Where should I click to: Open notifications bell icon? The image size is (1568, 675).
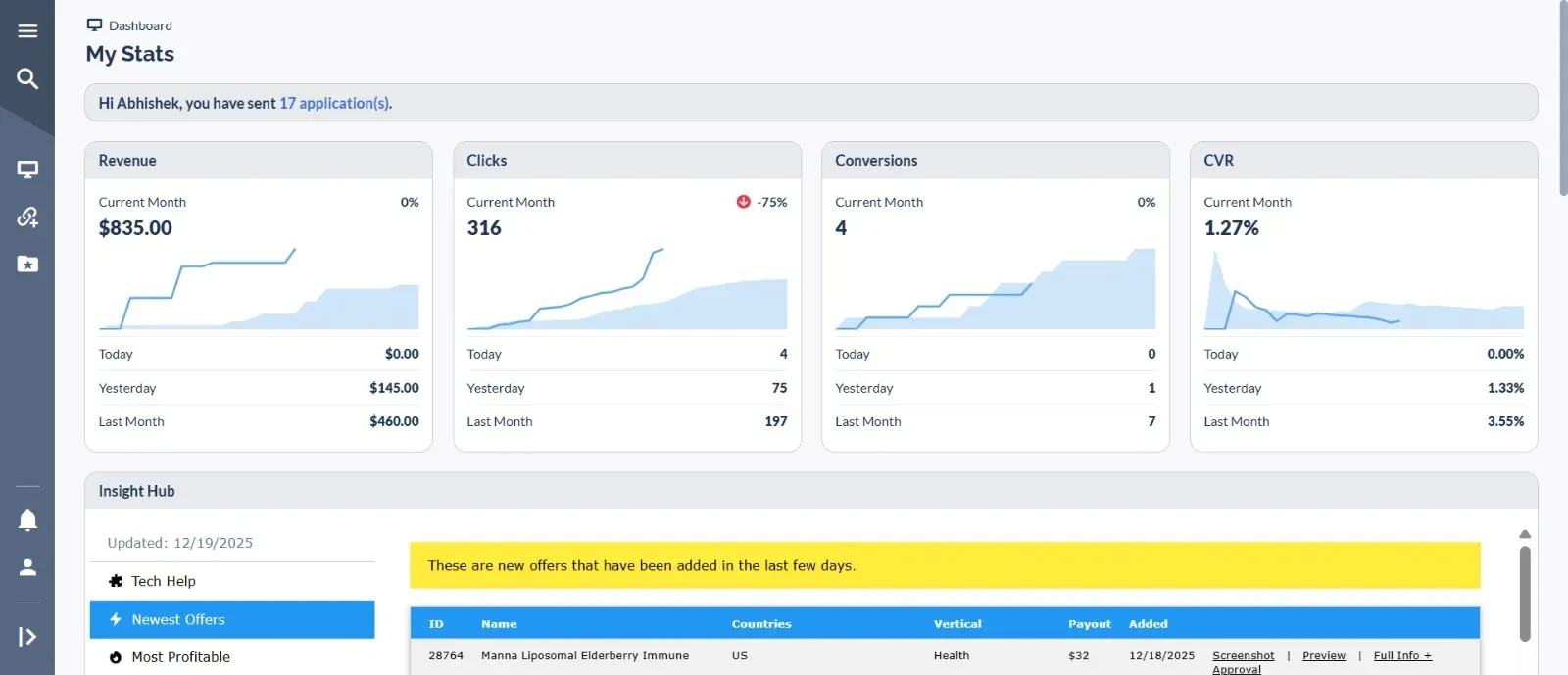pos(27,520)
